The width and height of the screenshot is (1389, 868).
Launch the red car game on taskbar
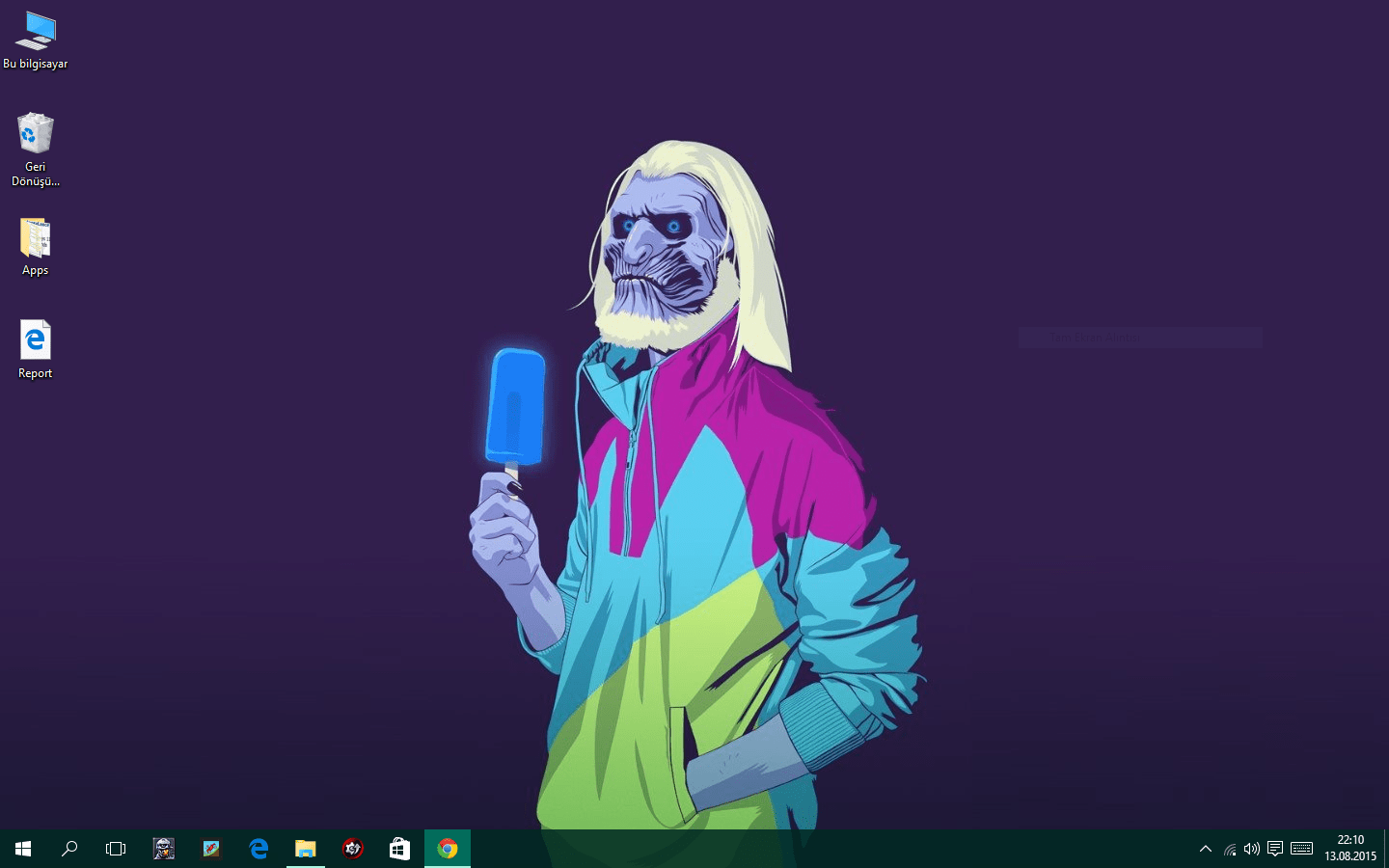point(211,849)
